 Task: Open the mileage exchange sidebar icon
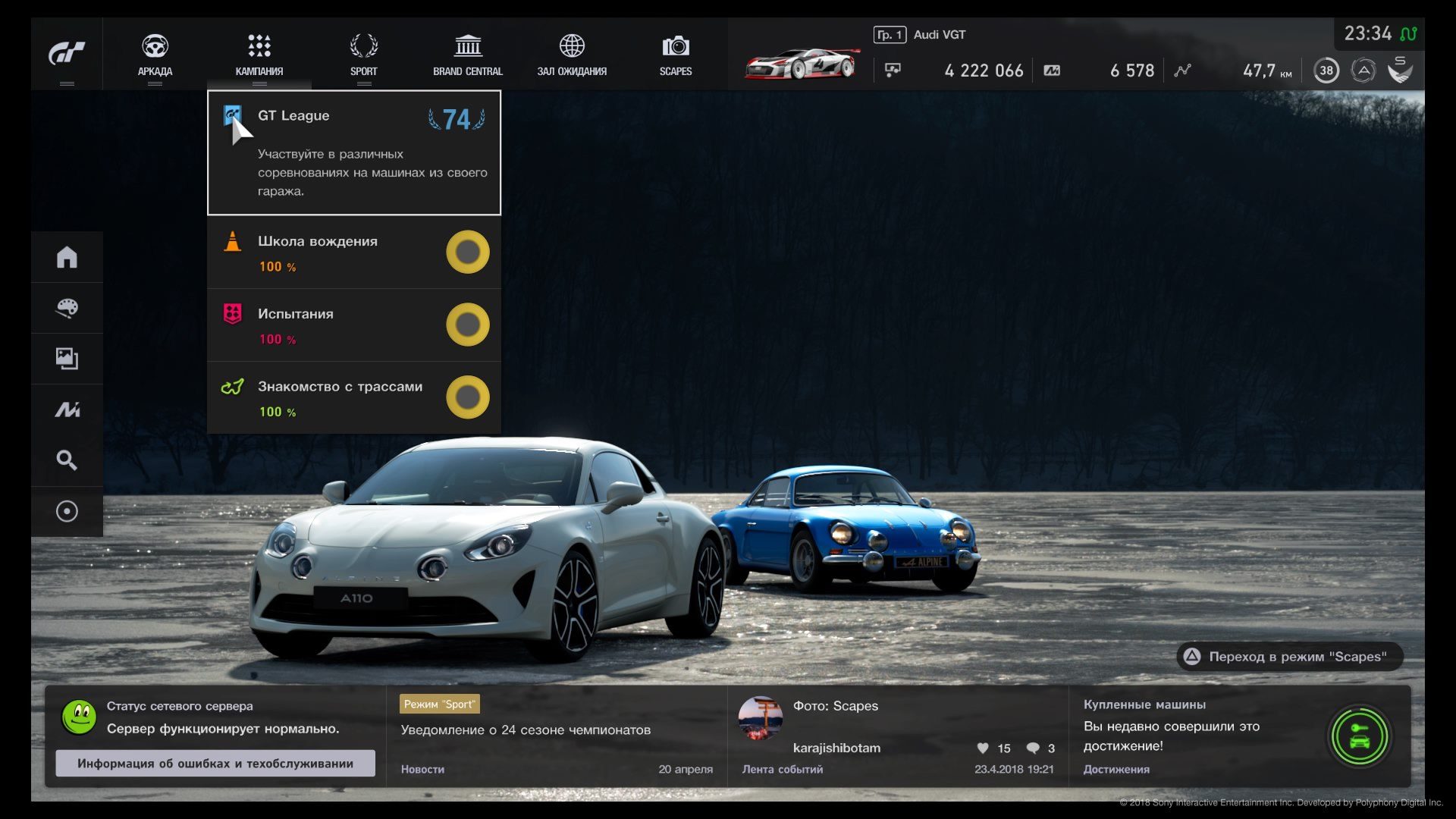click(x=67, y=409)
